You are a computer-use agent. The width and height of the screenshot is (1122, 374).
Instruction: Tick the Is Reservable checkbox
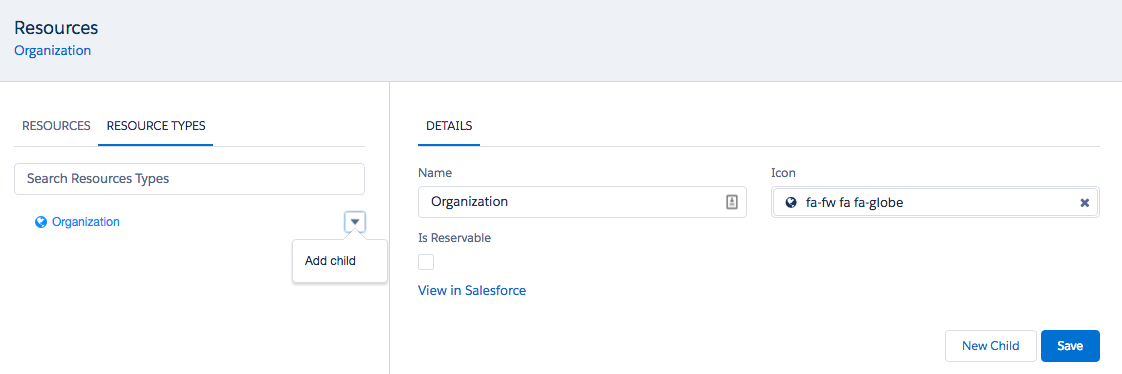tap(426, 262)
